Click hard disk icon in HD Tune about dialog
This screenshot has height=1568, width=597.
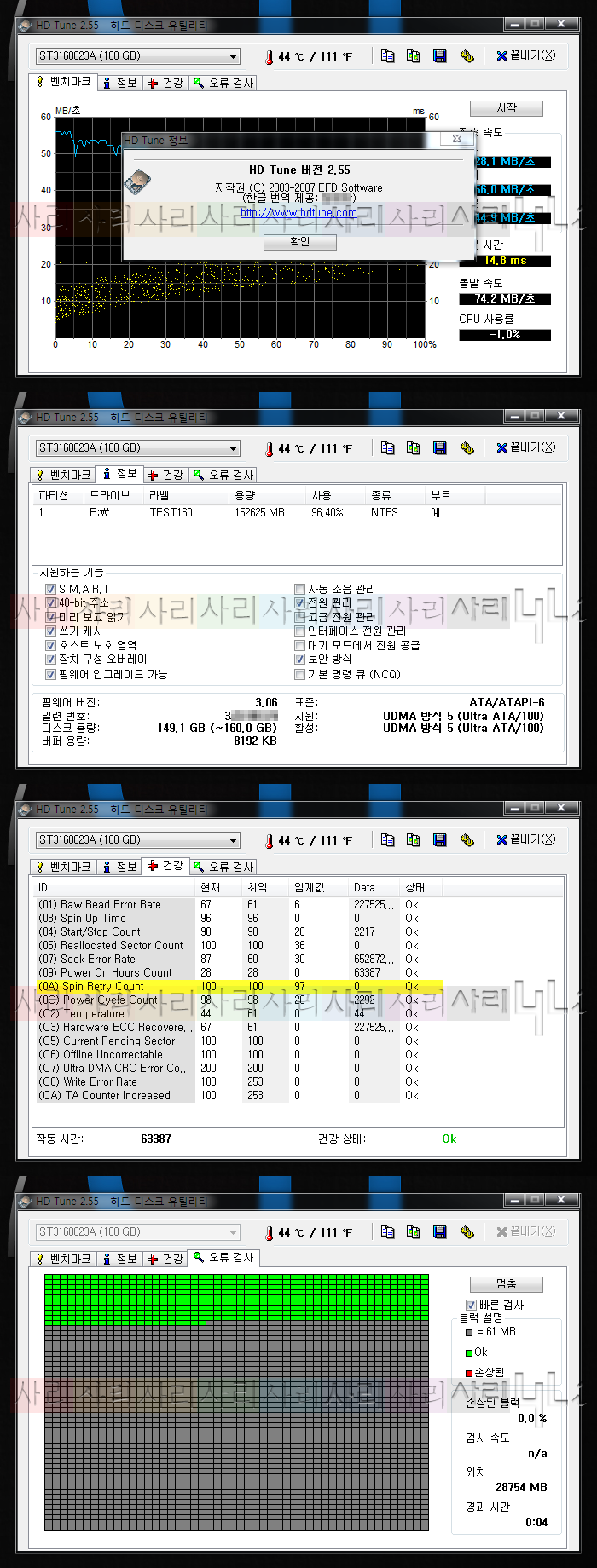137,182
